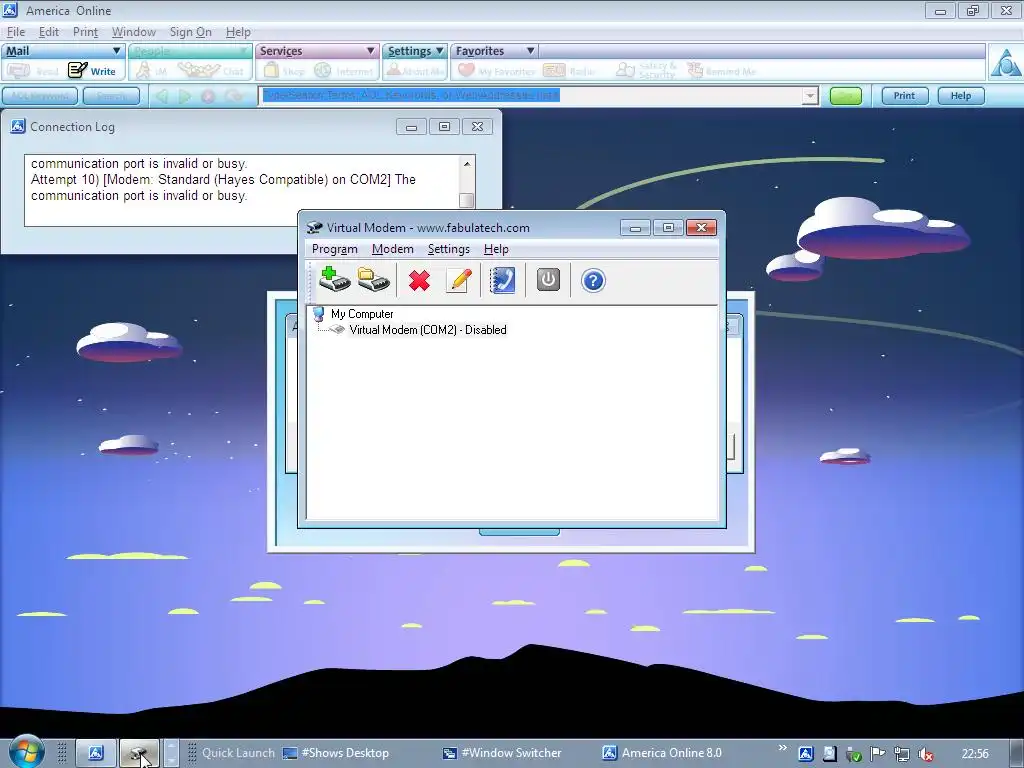
Task: Click the Add new modem icon
Action: (334, 280)
